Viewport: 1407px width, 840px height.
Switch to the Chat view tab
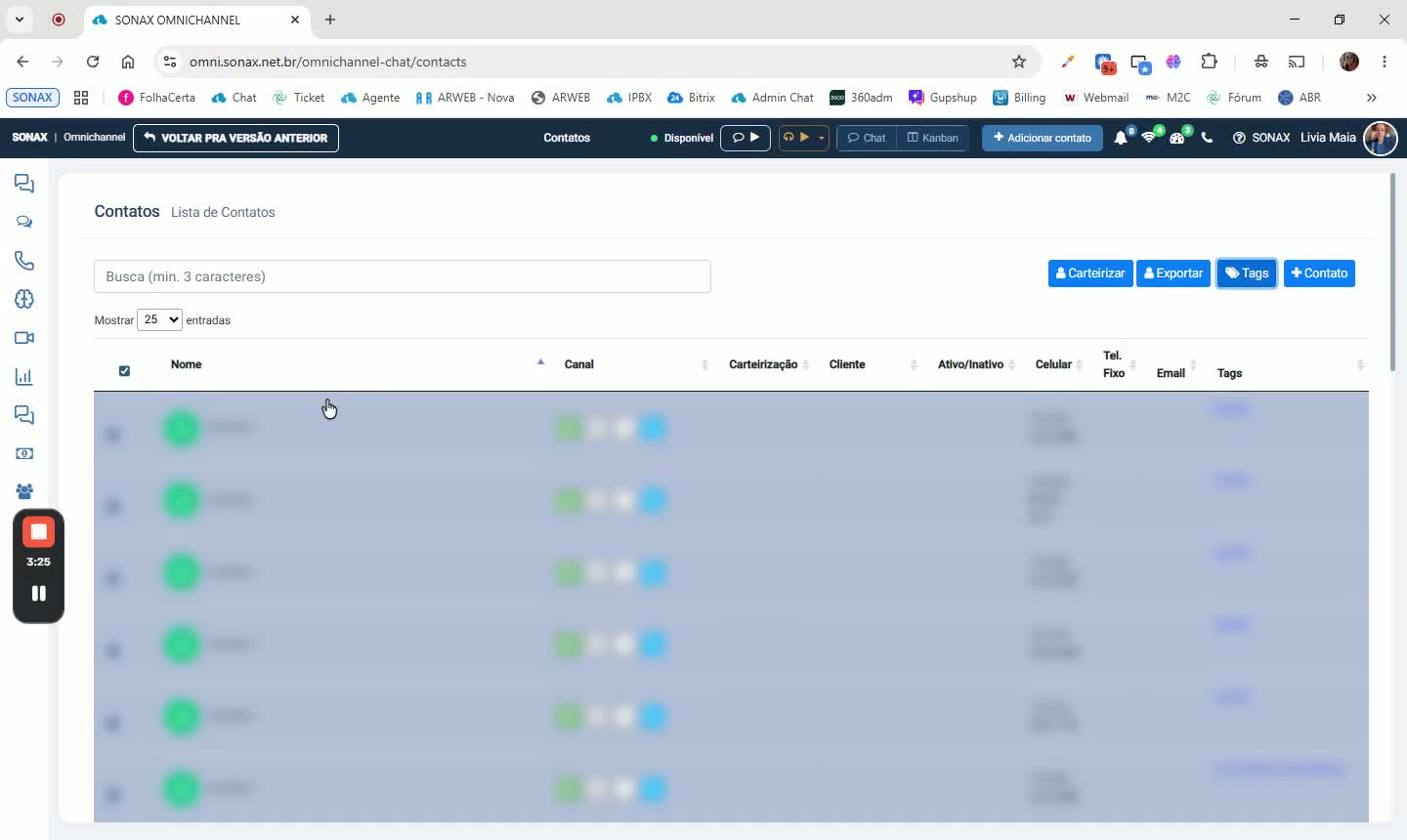click(867, 138)
